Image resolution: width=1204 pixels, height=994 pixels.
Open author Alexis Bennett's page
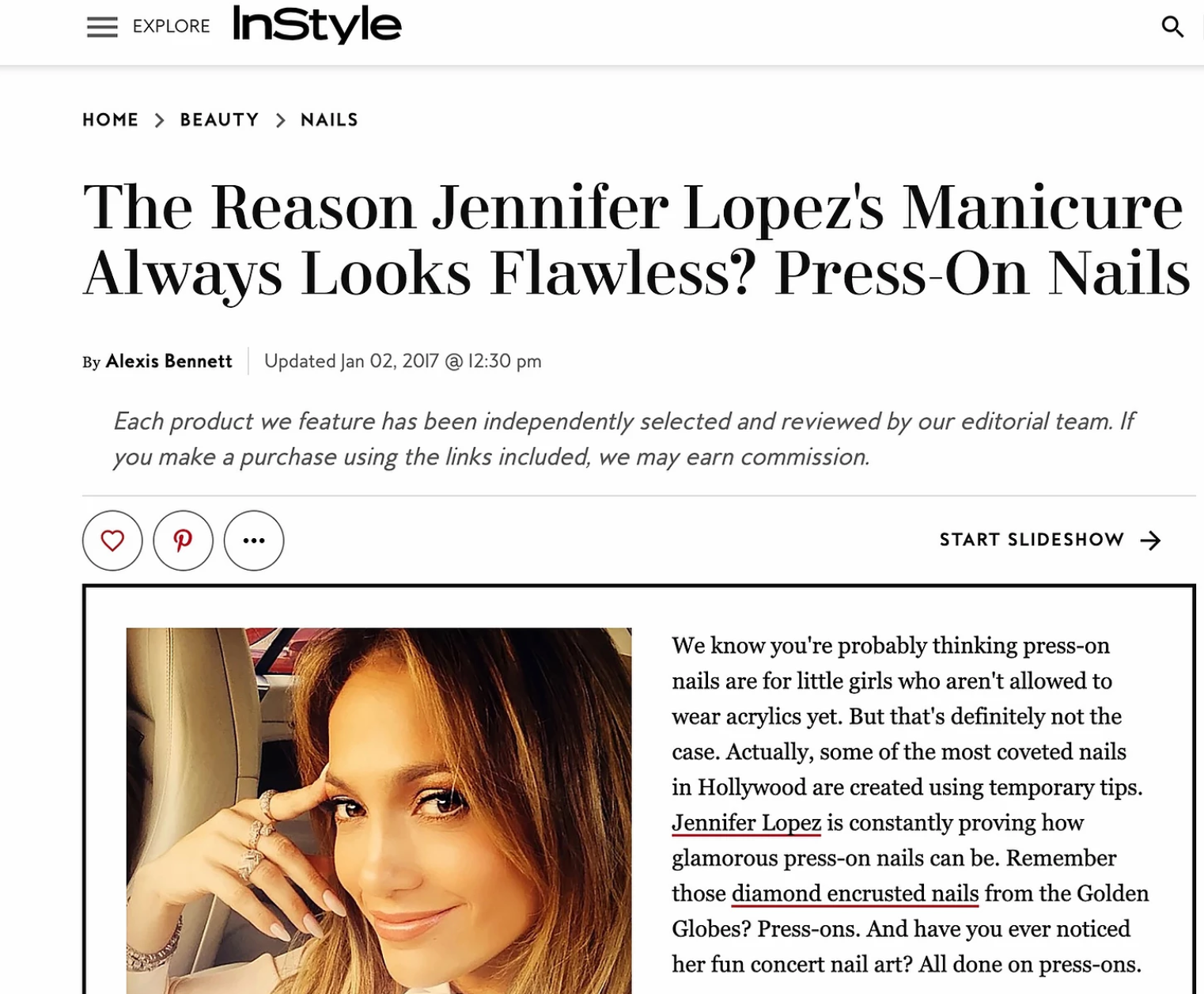(x=168, y=361)
